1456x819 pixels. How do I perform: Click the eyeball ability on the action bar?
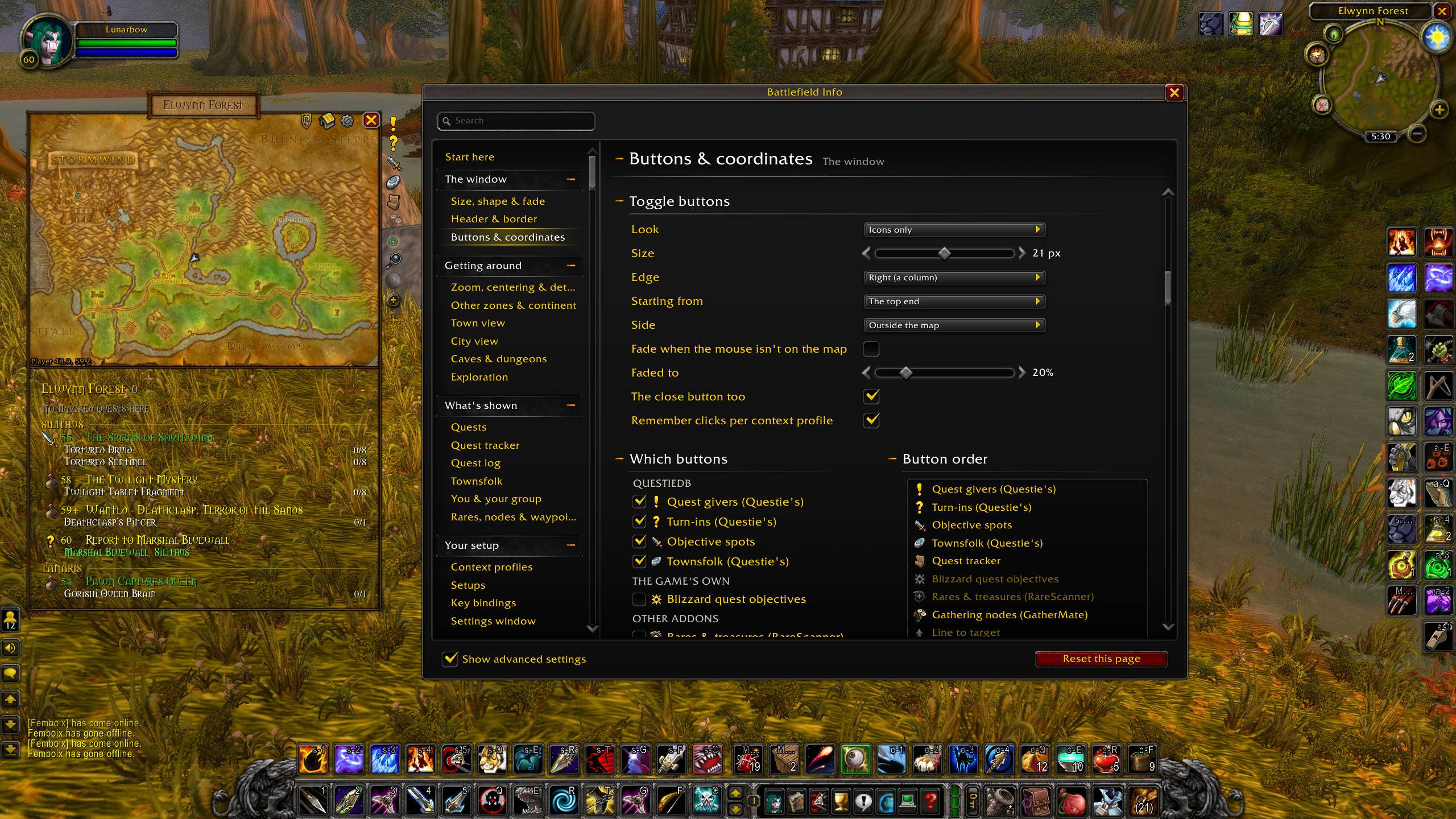pos(855,759)
